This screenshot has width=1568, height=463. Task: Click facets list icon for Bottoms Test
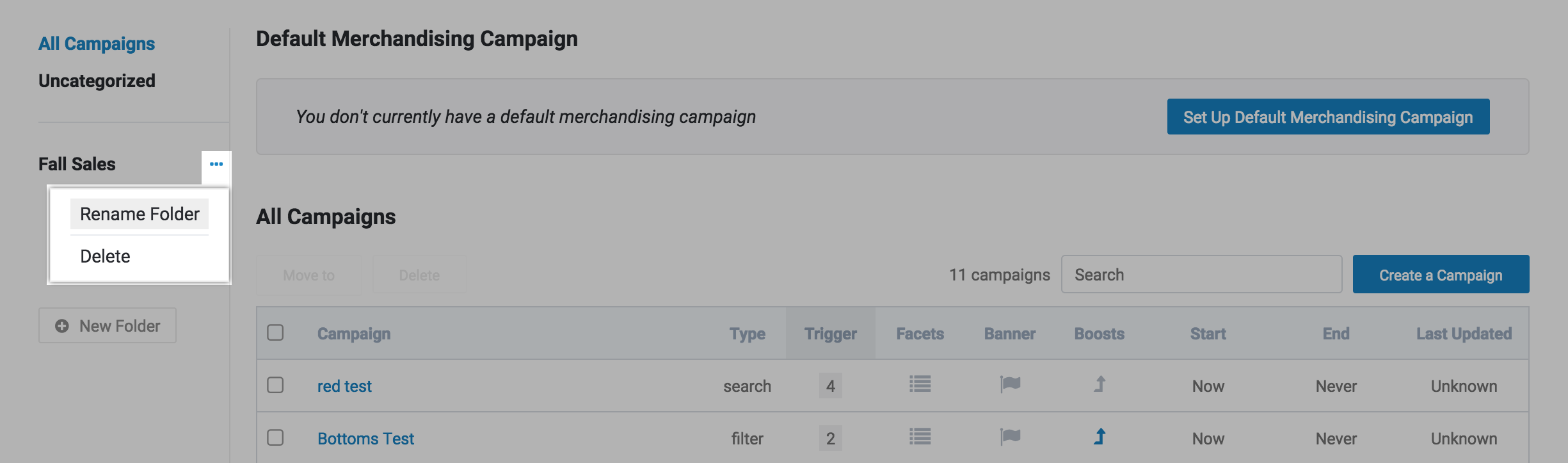920,437
